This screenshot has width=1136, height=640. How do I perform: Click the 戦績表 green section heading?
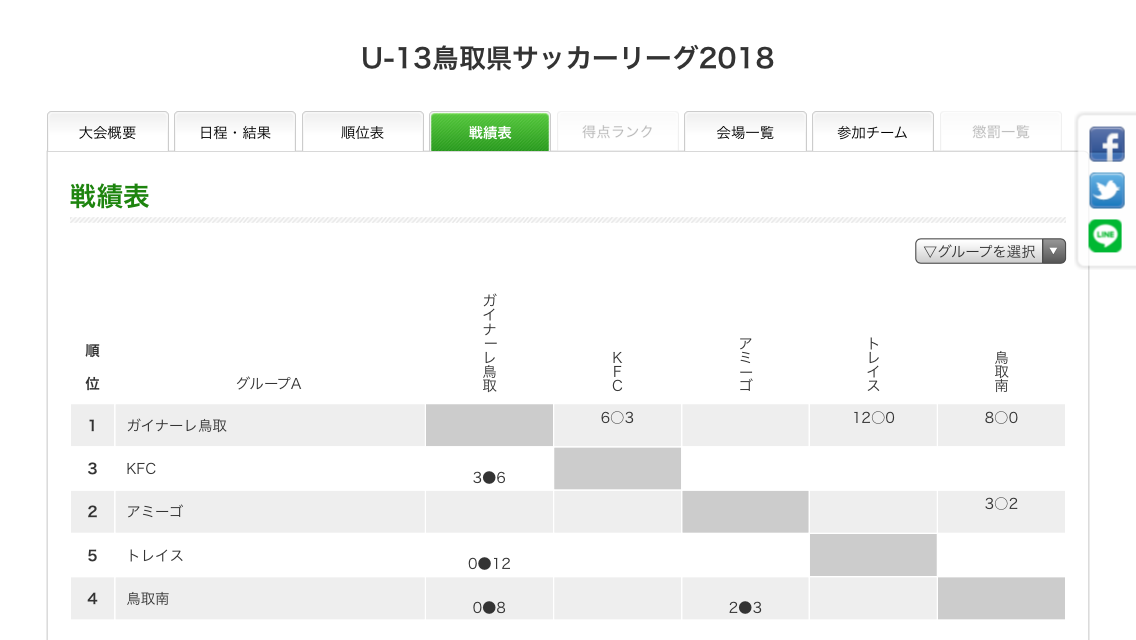(x=110, y=197)
